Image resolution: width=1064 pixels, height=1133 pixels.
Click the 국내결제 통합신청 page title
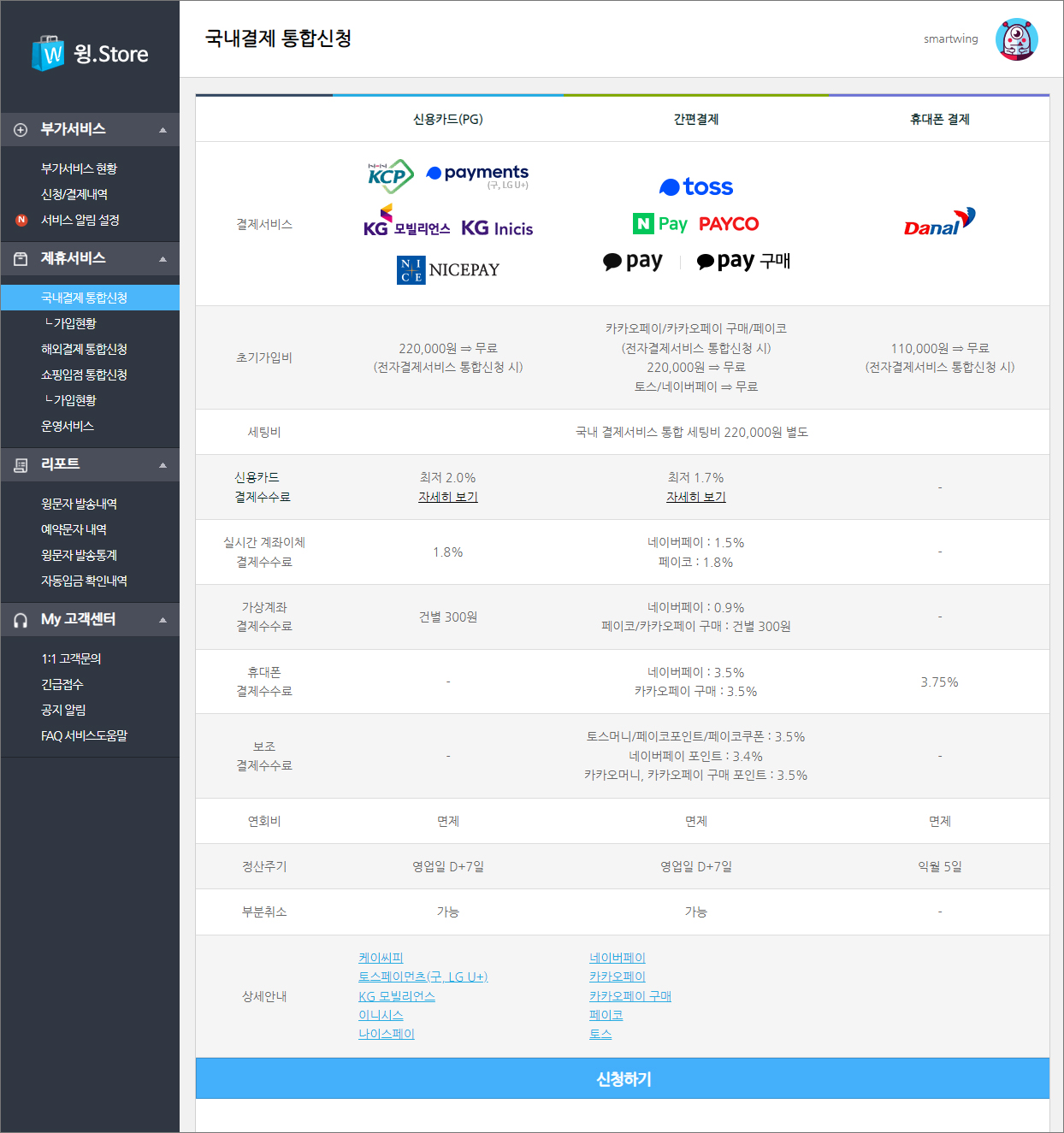pos(279,38)
